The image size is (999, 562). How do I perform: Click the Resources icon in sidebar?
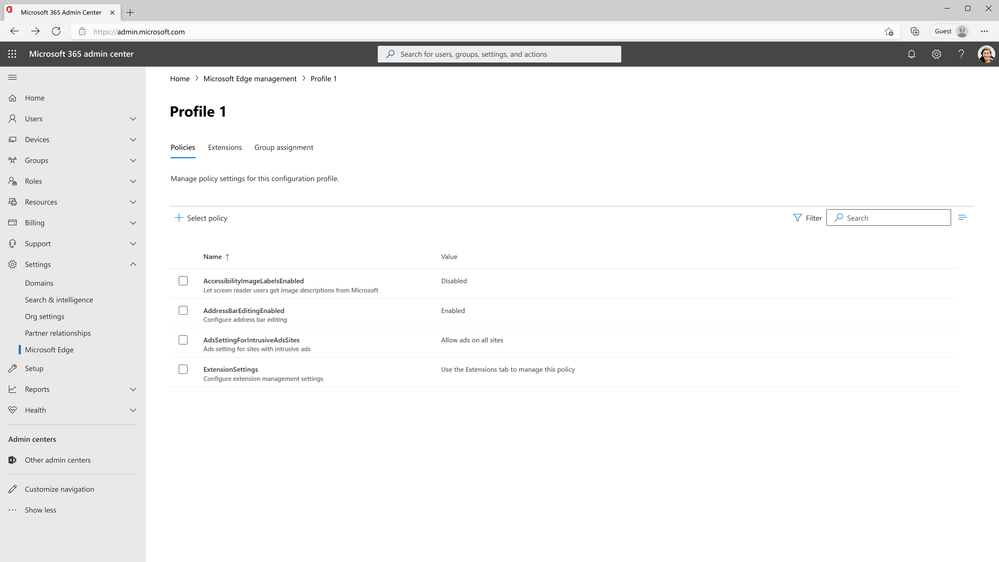(12, 202)
